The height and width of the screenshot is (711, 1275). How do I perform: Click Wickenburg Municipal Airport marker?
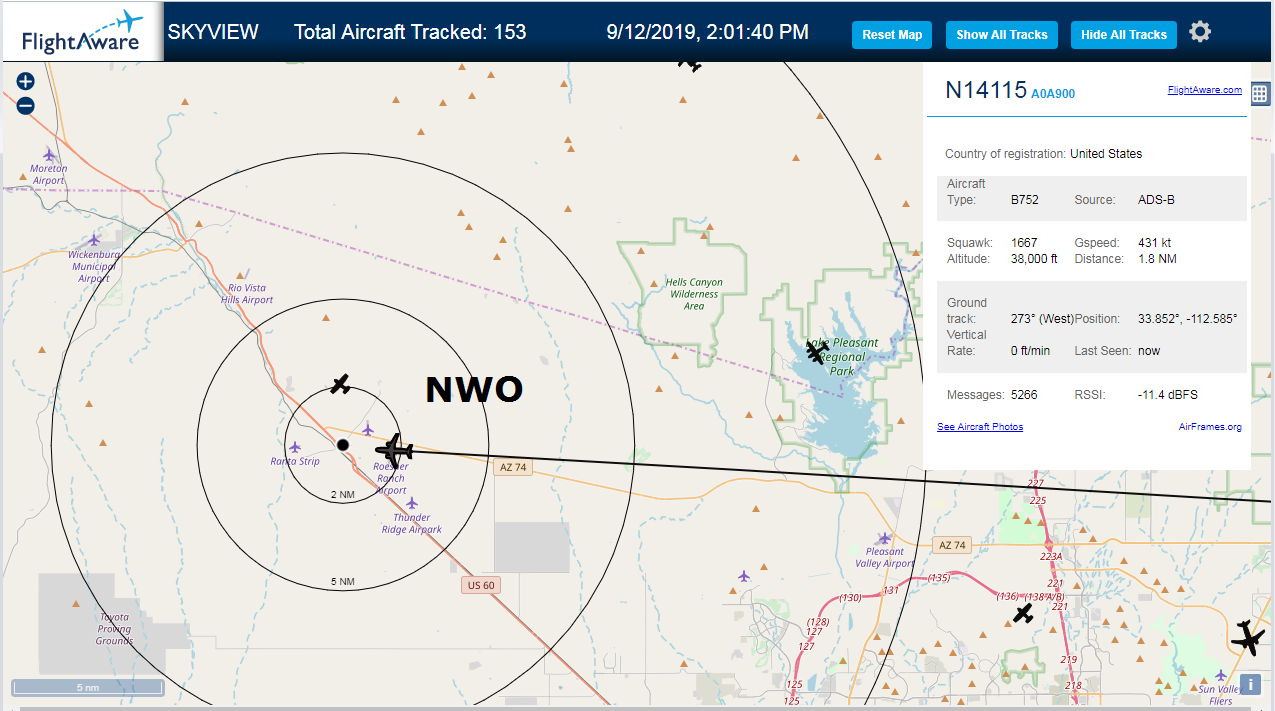coord(94,239)
